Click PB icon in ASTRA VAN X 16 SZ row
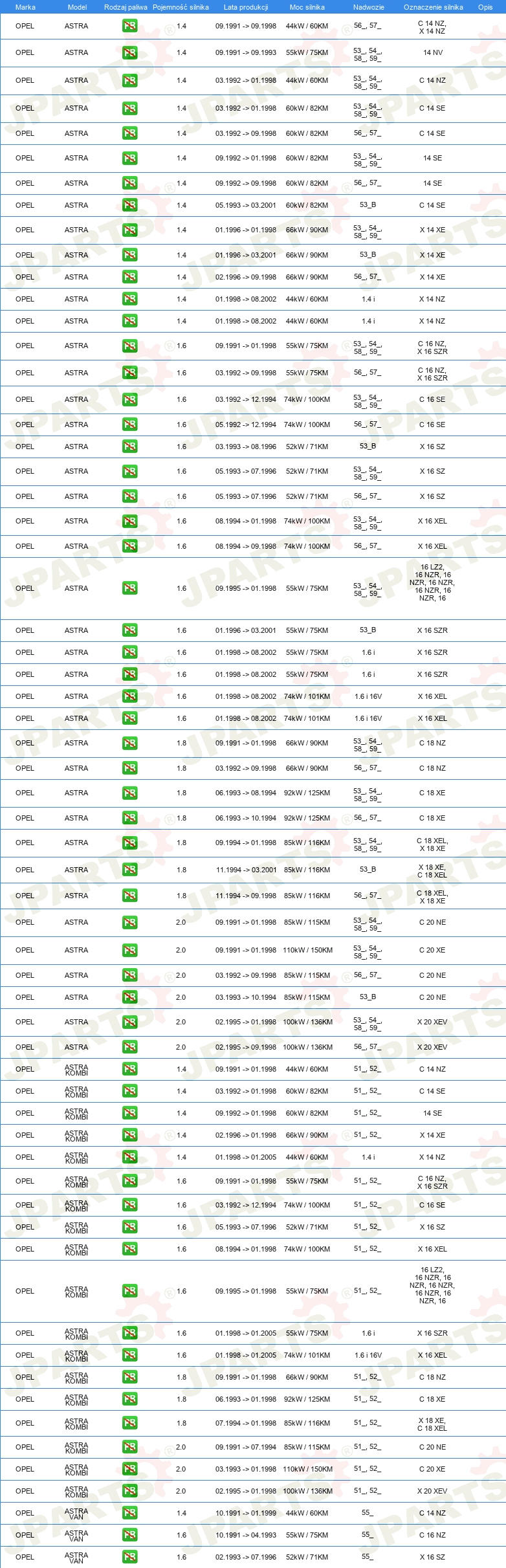The width and height of the screenshot is (506, 1568). pyautogui.click(x=129, y=1557)
